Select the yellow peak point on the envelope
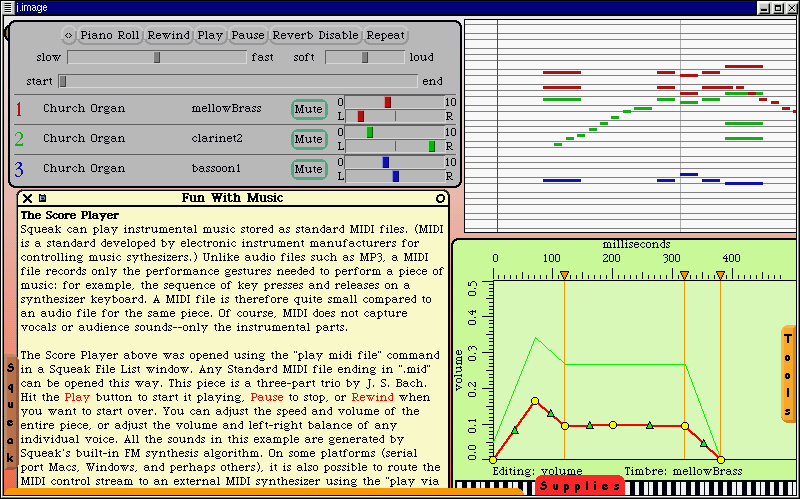This screenshot has height=499, width=800. point(535,401)
